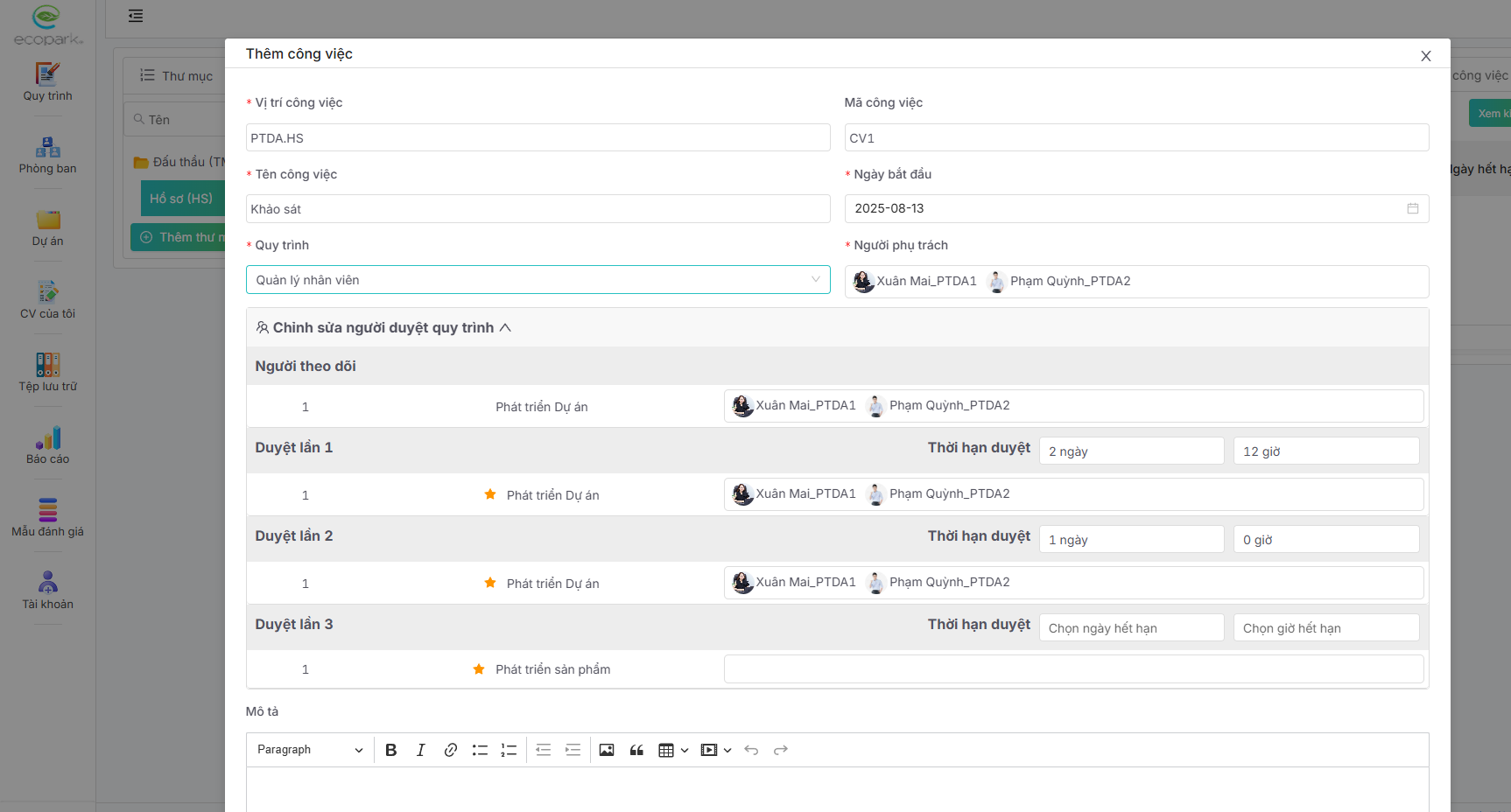Select Chọn ngày hết hạn for Duyệt lần 3
Image resolution: width=1511 pixels, height=812 pixels.
[1130, 628]
